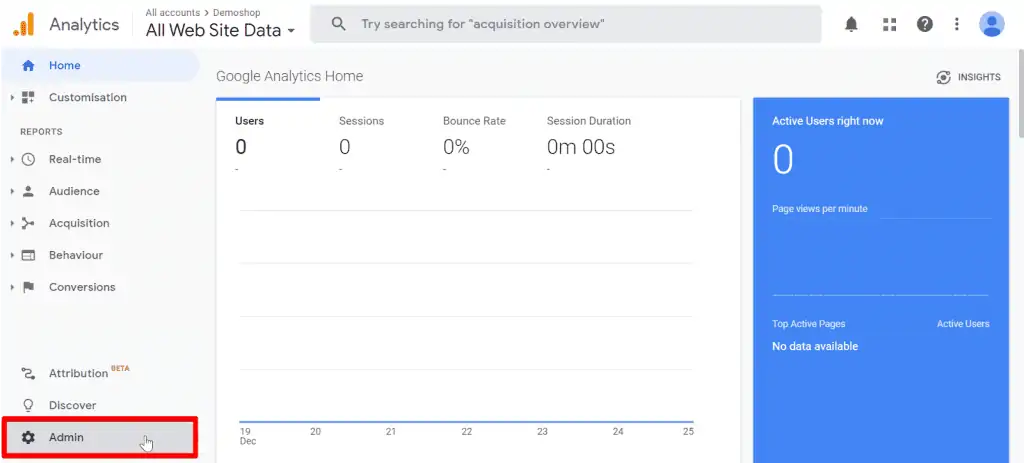Click the search magnifier icon
The height and width of the screenshot is (463, 1024).
tap(338, 25)
